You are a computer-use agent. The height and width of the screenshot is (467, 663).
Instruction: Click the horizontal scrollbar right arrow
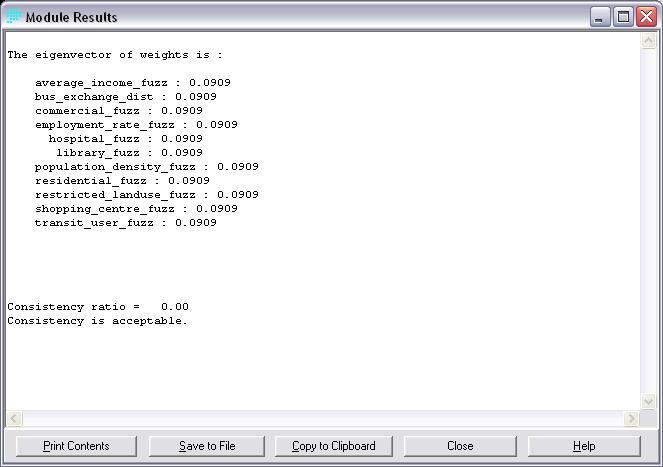click(631, 418)
